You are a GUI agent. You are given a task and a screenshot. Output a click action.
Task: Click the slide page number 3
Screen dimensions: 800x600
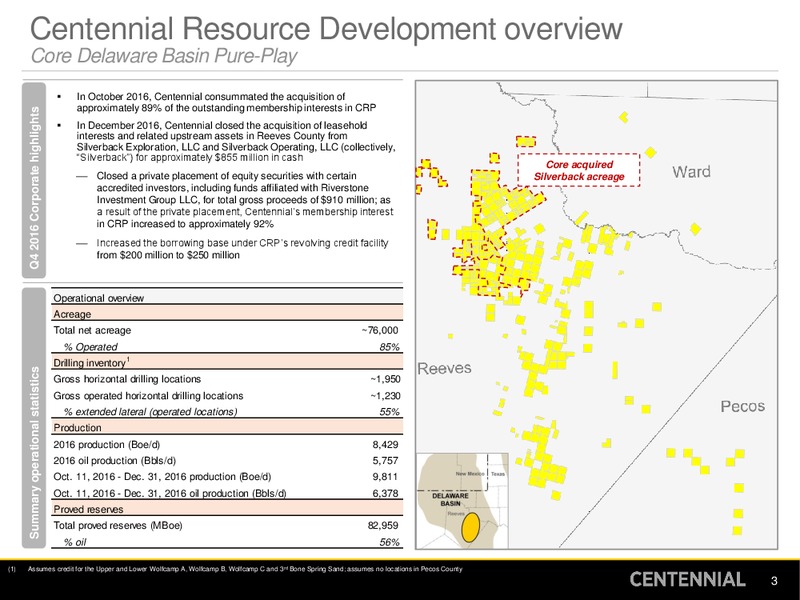coord(774,581)
